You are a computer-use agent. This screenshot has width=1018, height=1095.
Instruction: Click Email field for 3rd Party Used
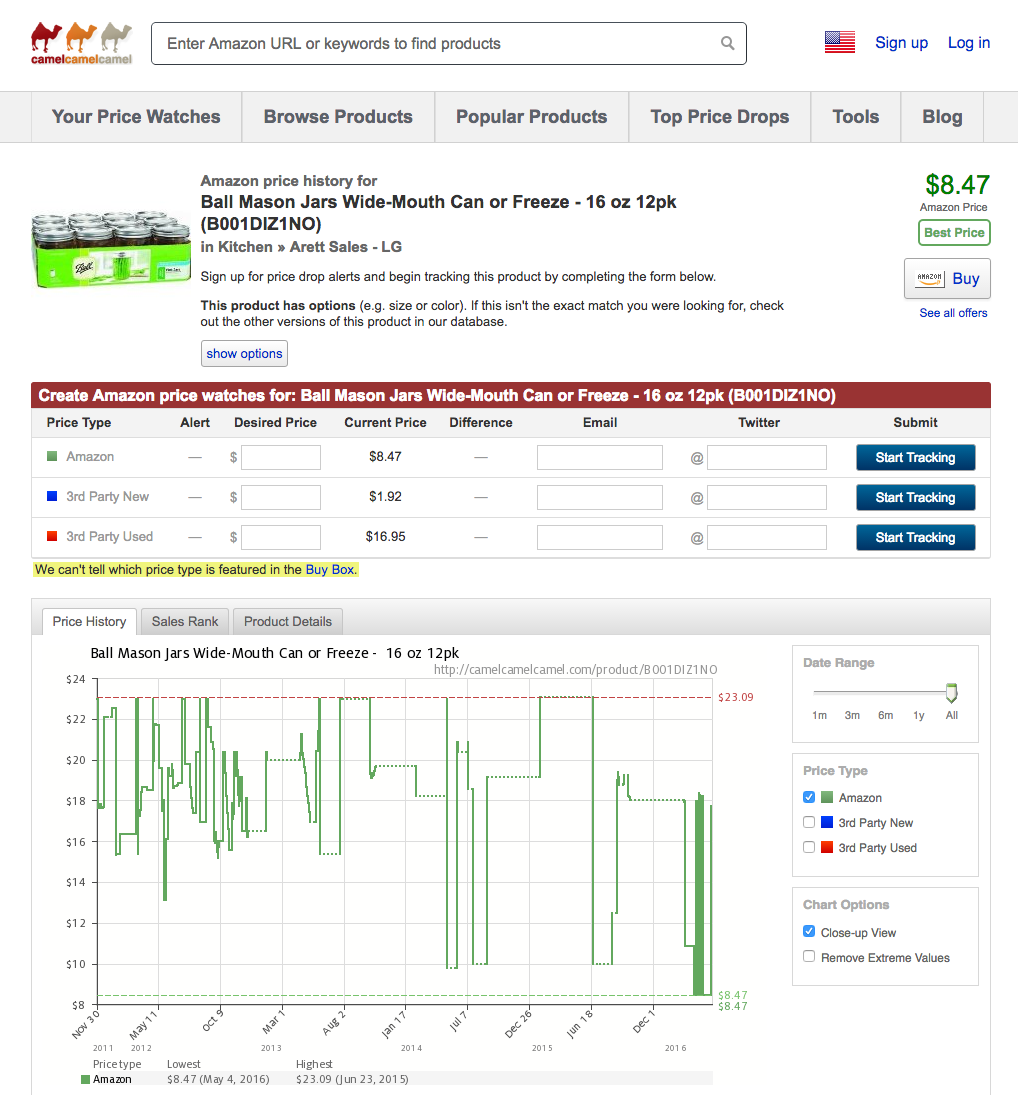600,537
